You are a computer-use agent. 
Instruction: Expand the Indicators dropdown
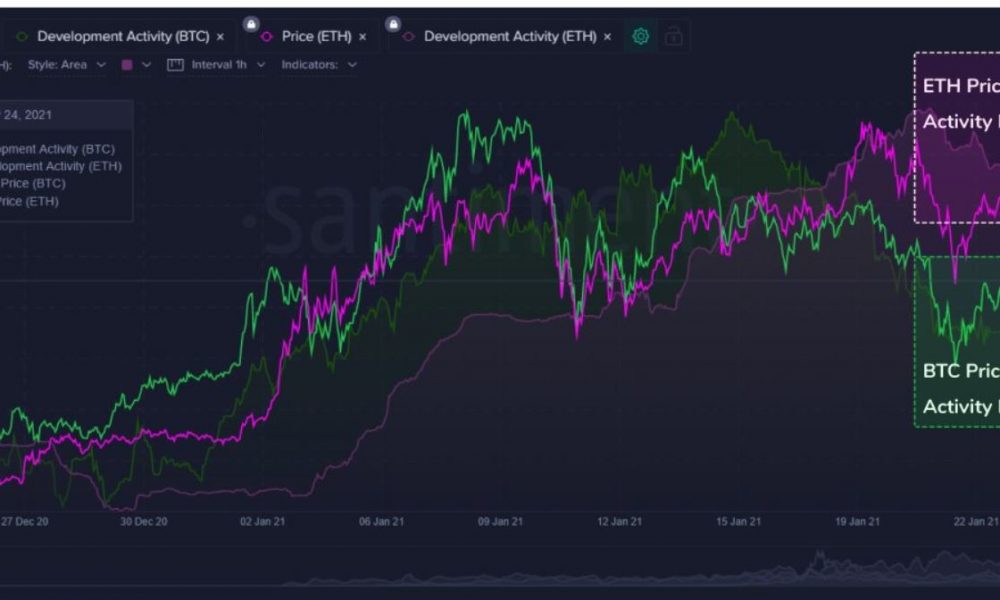tap(319, 64)
